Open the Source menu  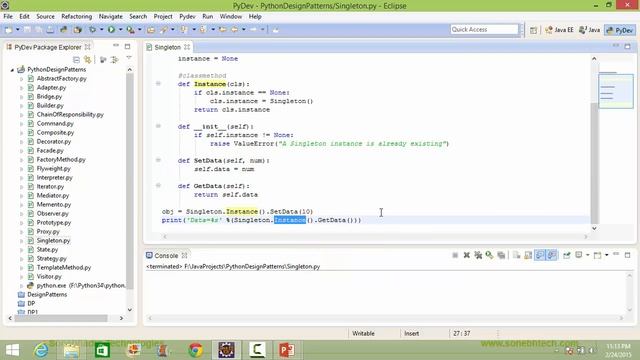coord(45,16)
